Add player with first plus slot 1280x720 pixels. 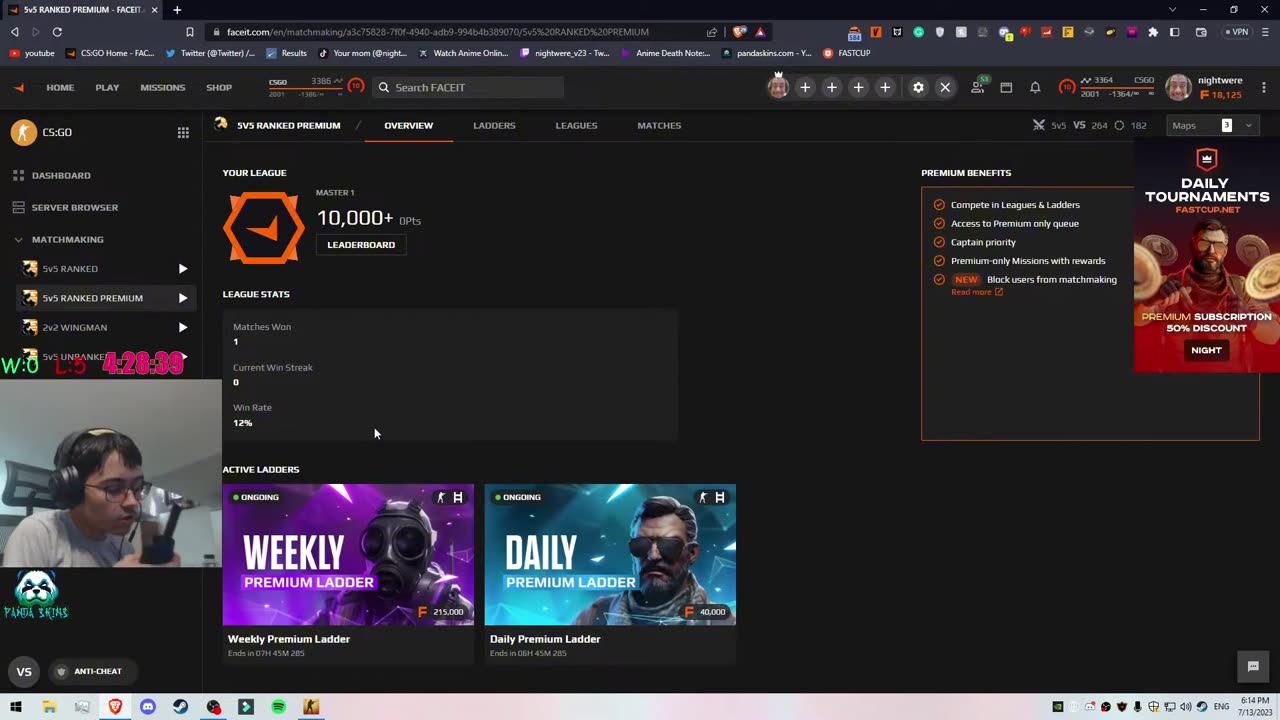(x=805, y=87)
